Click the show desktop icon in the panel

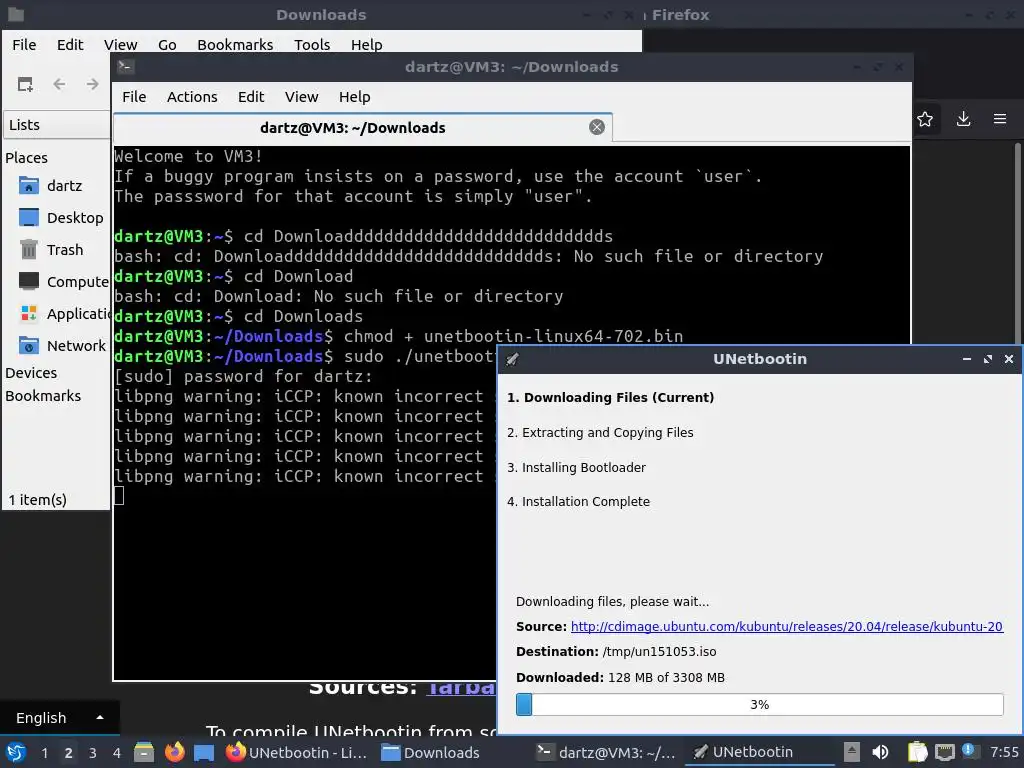(204, 752)
